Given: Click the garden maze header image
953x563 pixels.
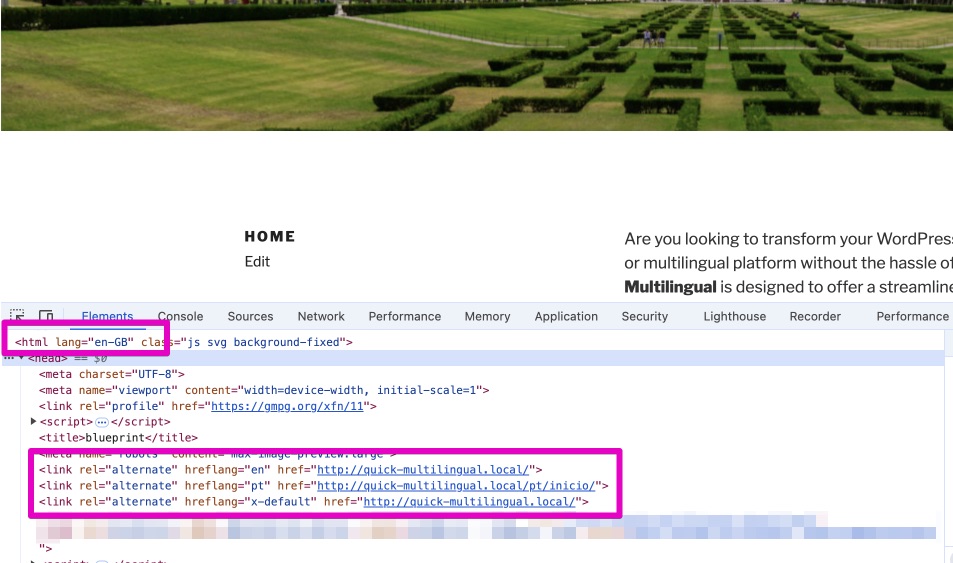Looking at the screenshot, I should click(476, 65).
